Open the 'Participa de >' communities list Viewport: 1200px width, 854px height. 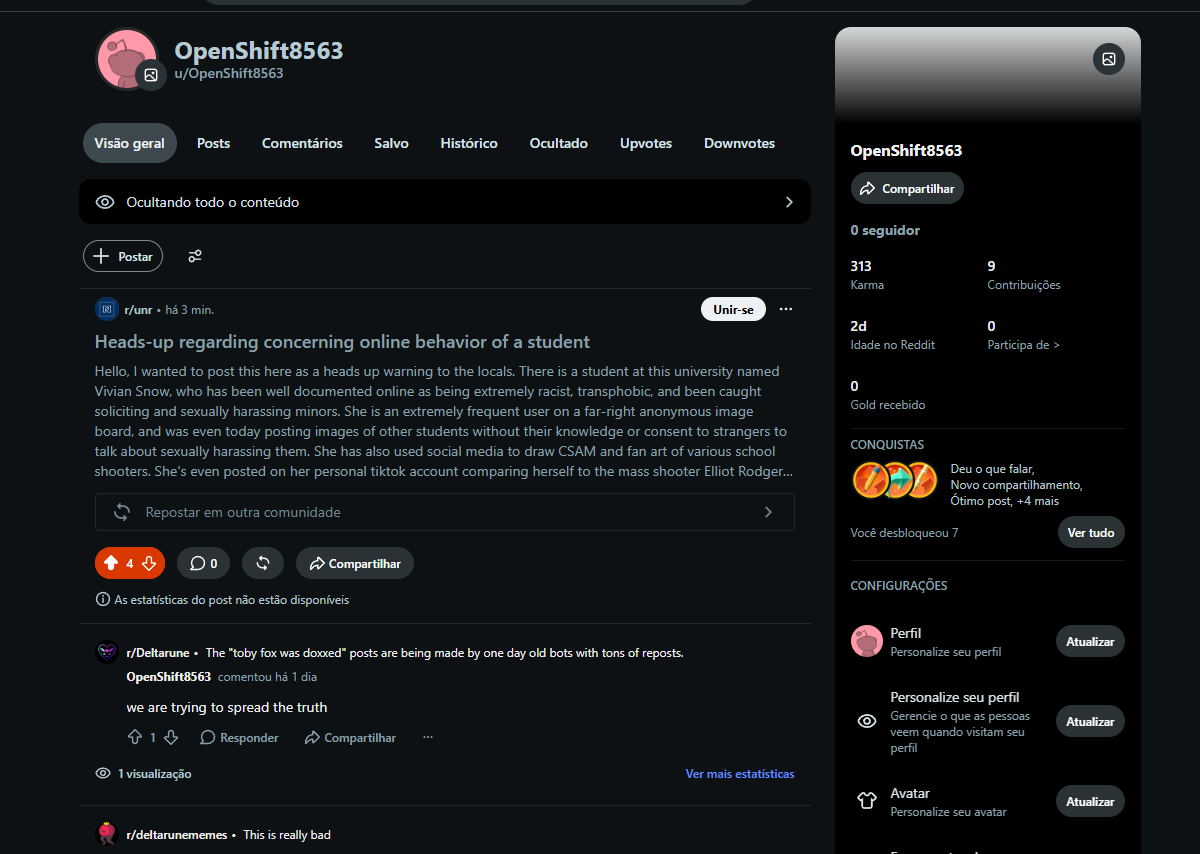point(1023,344)
